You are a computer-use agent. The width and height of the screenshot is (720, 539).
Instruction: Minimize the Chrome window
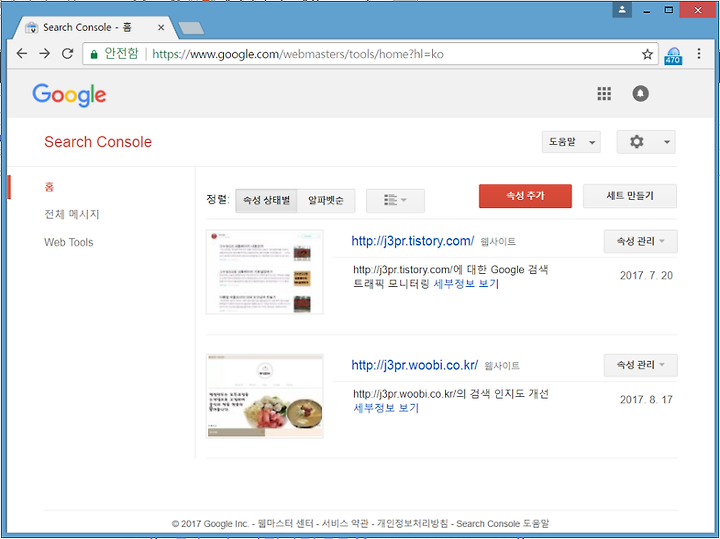coord(647,10)
